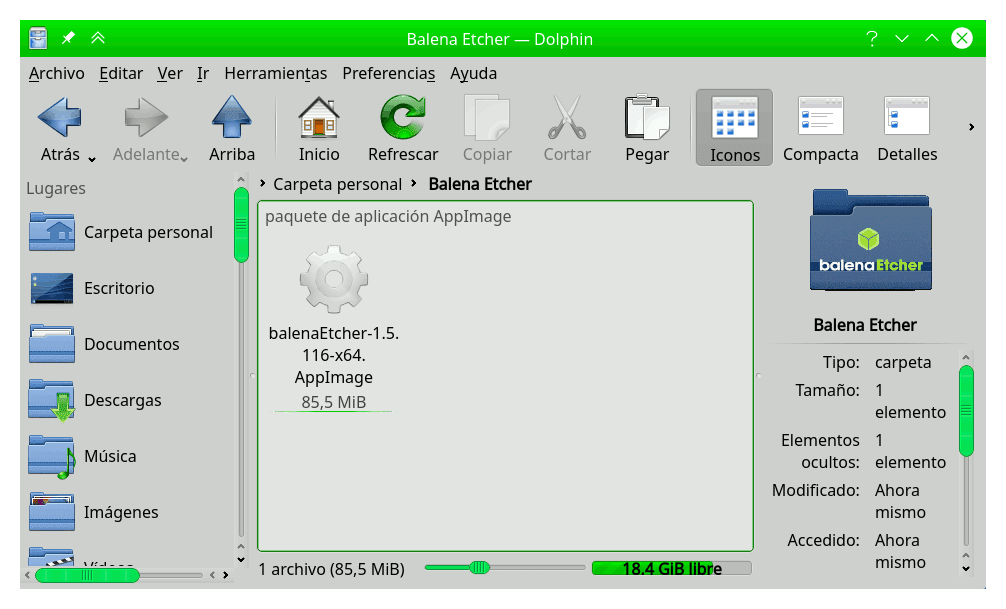Image resolution: width=1006 pixels, height=609 pixels.
Task: Open the Preferencias menu
Action: 389,73
